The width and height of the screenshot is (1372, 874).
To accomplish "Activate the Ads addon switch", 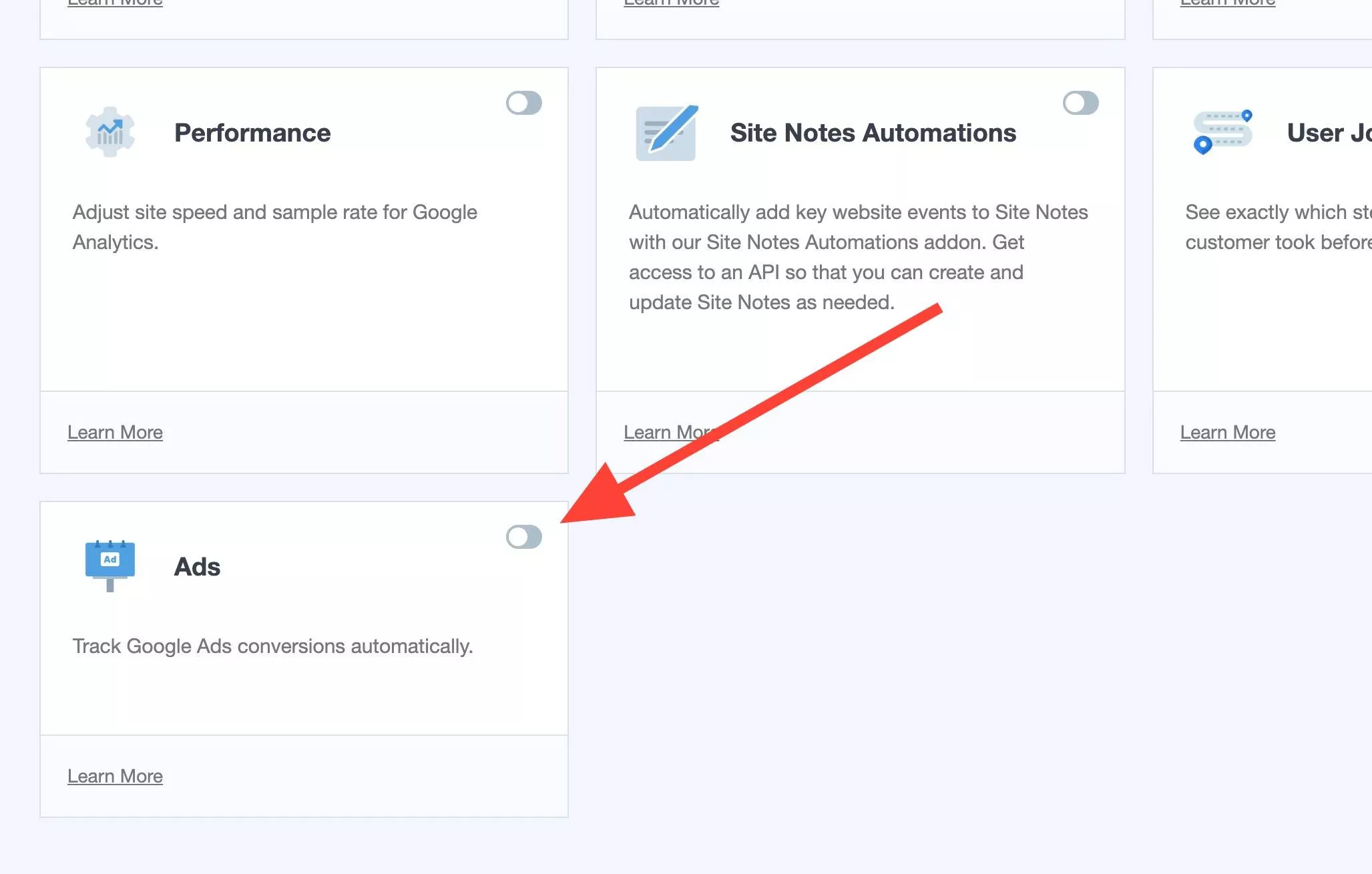I will [x=524, y=537].
